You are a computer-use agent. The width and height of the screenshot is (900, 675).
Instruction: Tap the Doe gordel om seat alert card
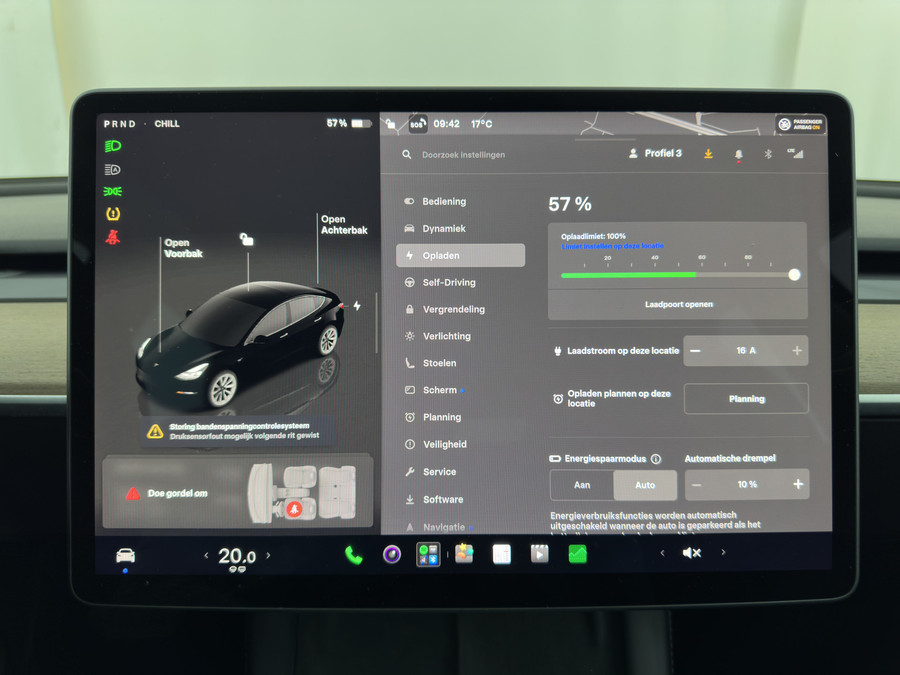[238, 492]
